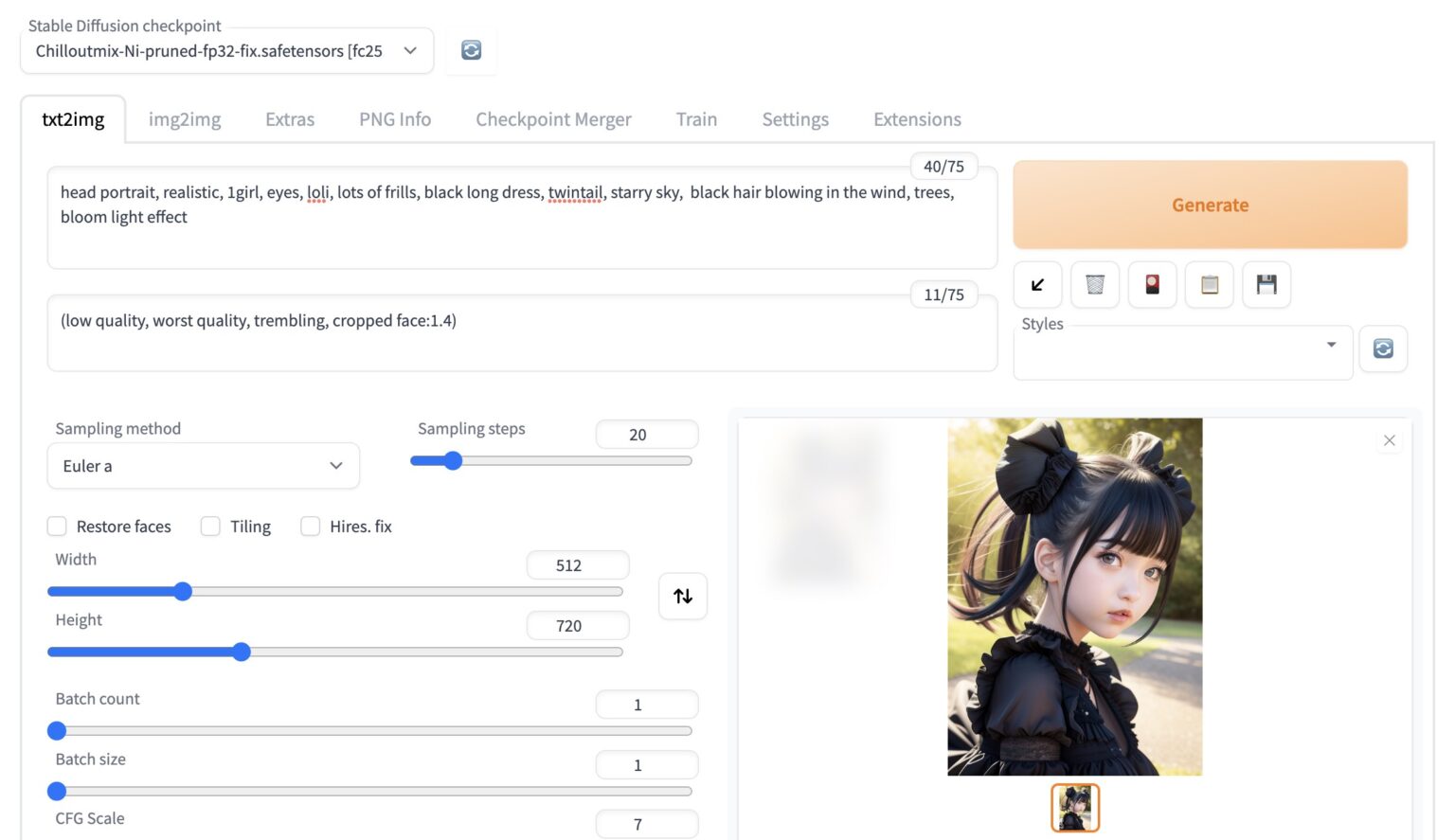Save current prompt as style (floppy icon)
The width and height of the screenshot is (1455, 840).
[1266, 284]
